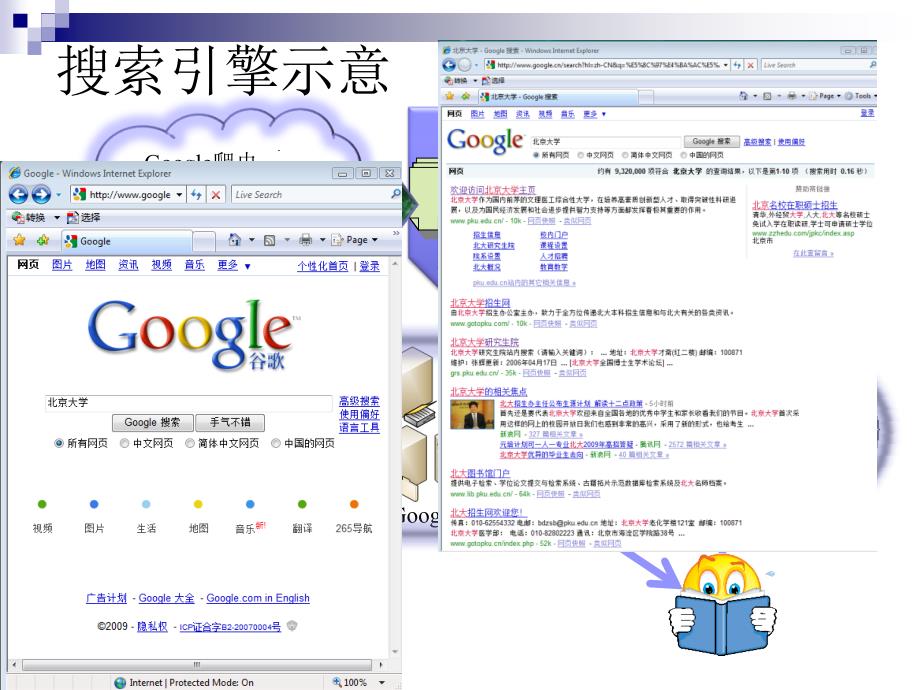
Task: Click the yellow dot icon above 地图
Action: click(198, 504)
